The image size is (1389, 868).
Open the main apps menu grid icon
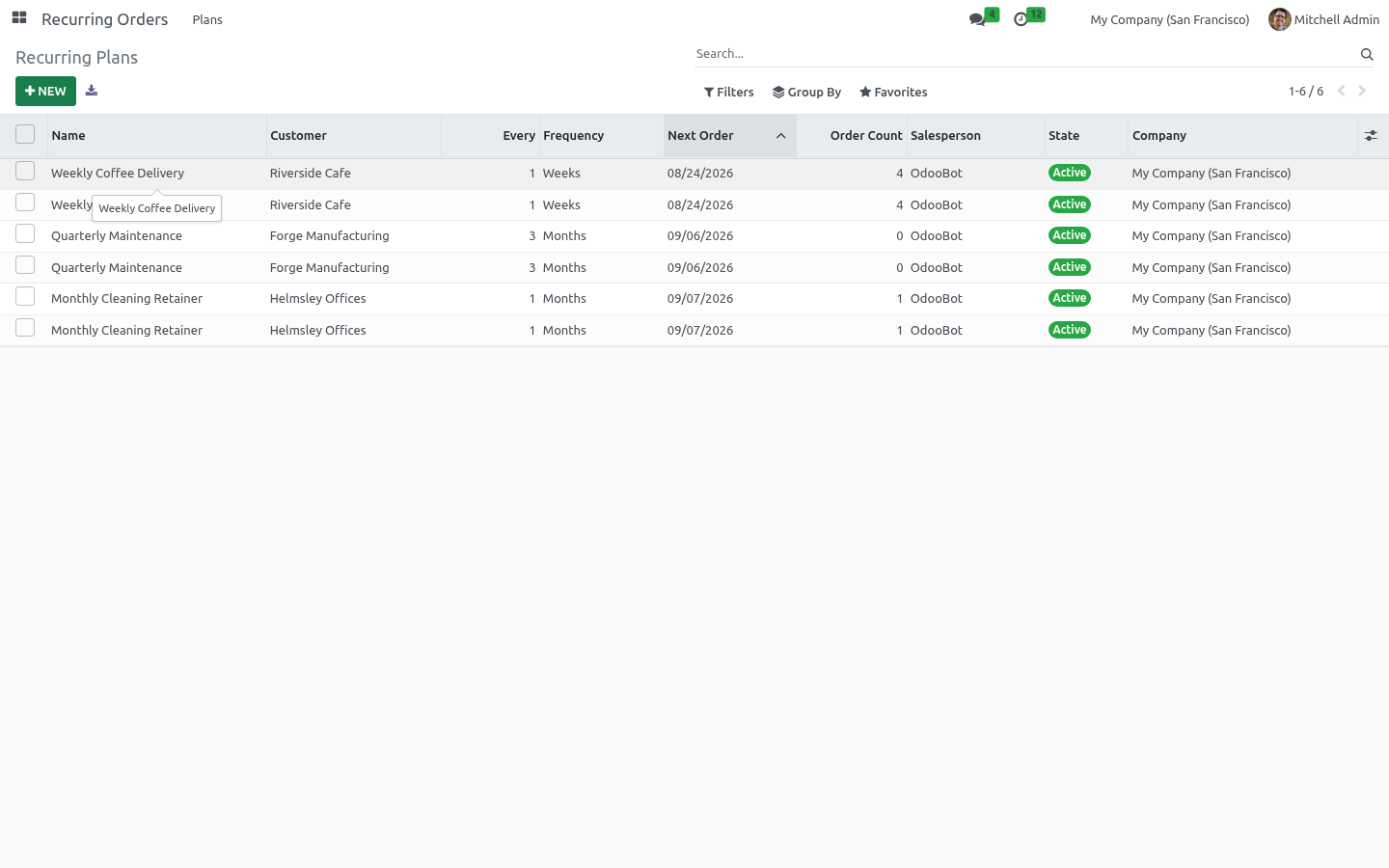[x=19, y=18]
